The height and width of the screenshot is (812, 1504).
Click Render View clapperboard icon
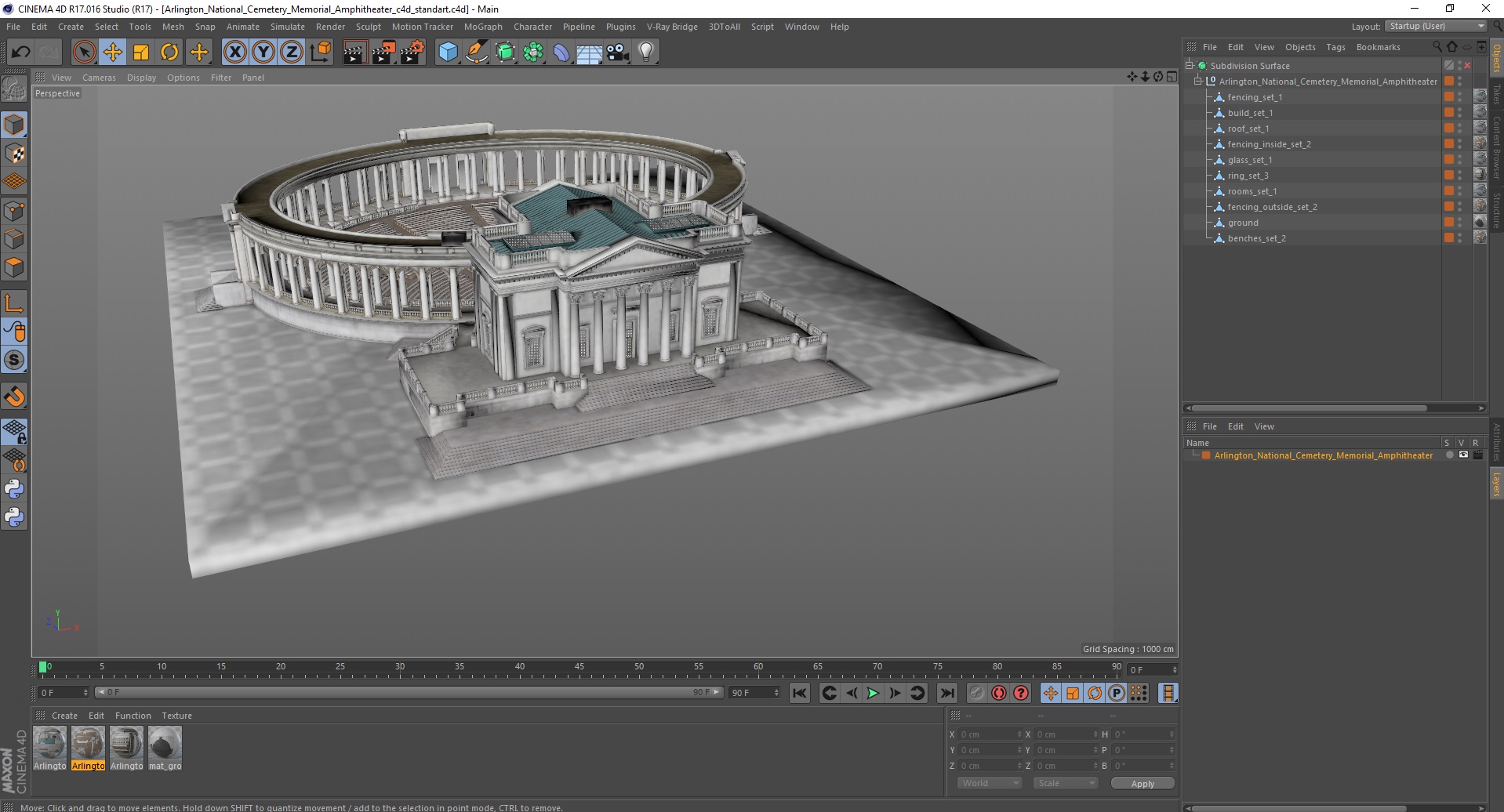[x=354, y=53]
